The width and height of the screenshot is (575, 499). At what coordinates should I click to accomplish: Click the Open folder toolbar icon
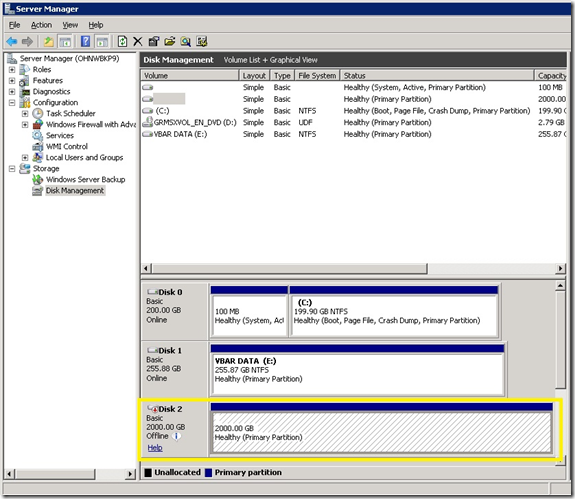[x=169, y=41]
